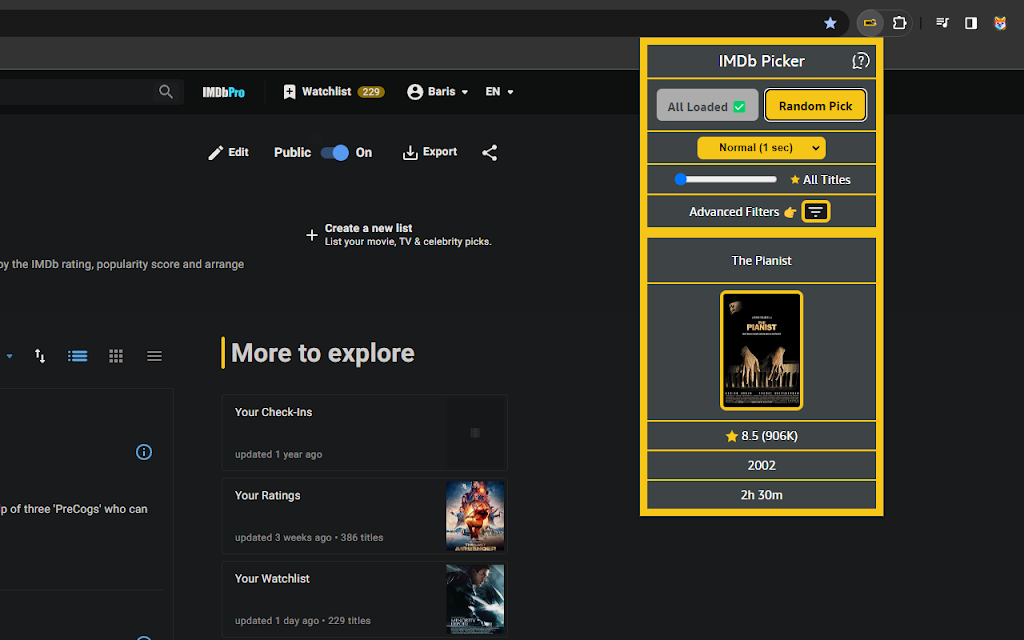Expand the sort-by dropdown arrow
The height and width of the screenshot is (640, 1024).
point(9,356)
